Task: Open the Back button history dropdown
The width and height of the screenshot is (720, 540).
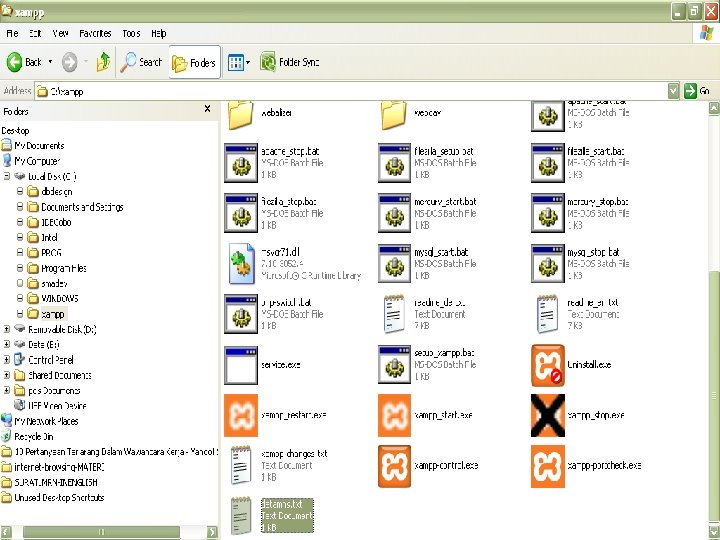Action: pos(51,62)
